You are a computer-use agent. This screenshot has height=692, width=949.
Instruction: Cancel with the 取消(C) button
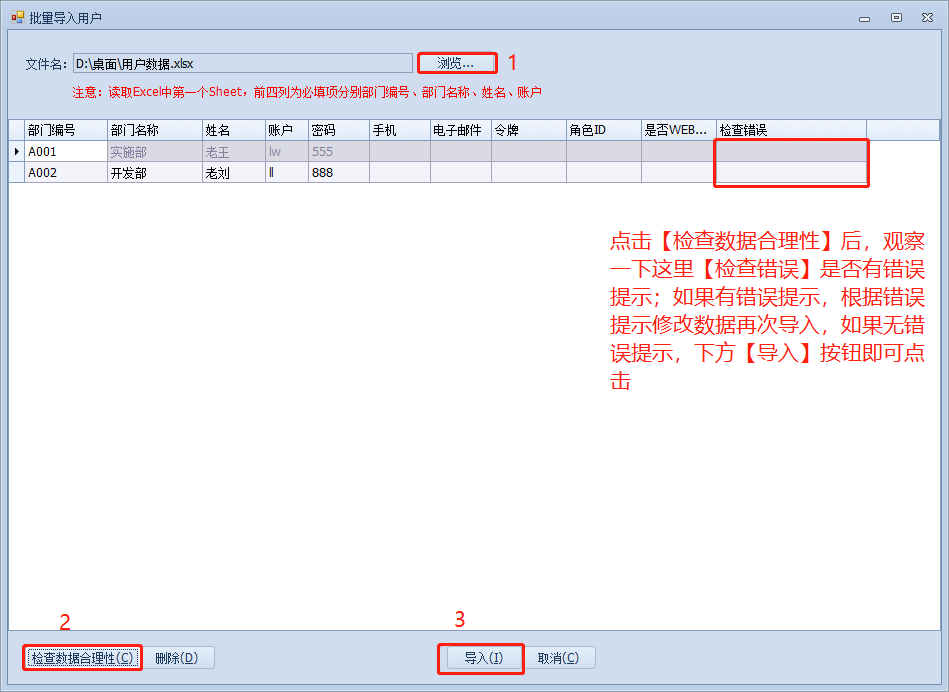pyautogui.click(x=558, y=658)
